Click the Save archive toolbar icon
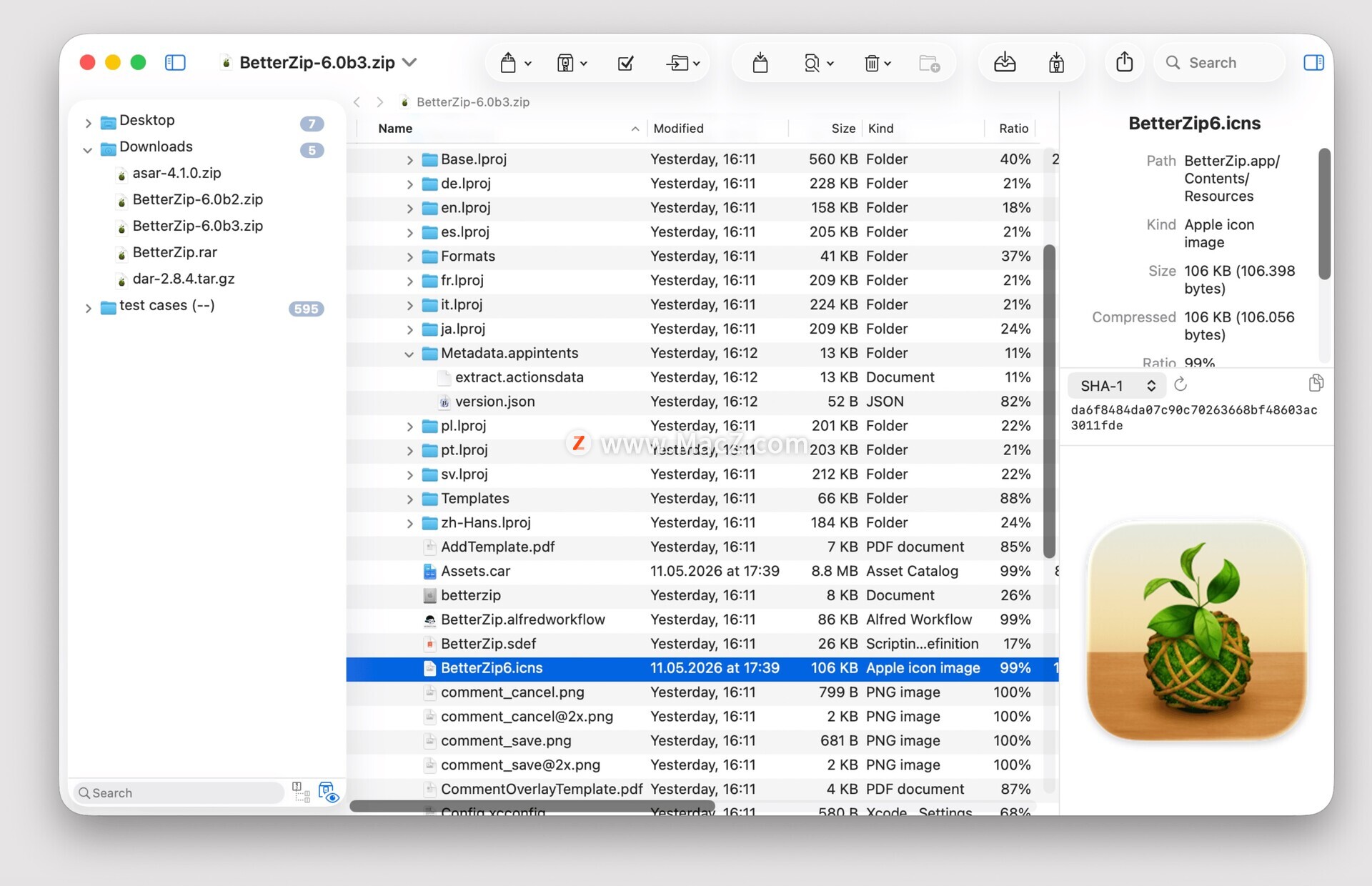The image size is (1372, 886). click(565, 63)
